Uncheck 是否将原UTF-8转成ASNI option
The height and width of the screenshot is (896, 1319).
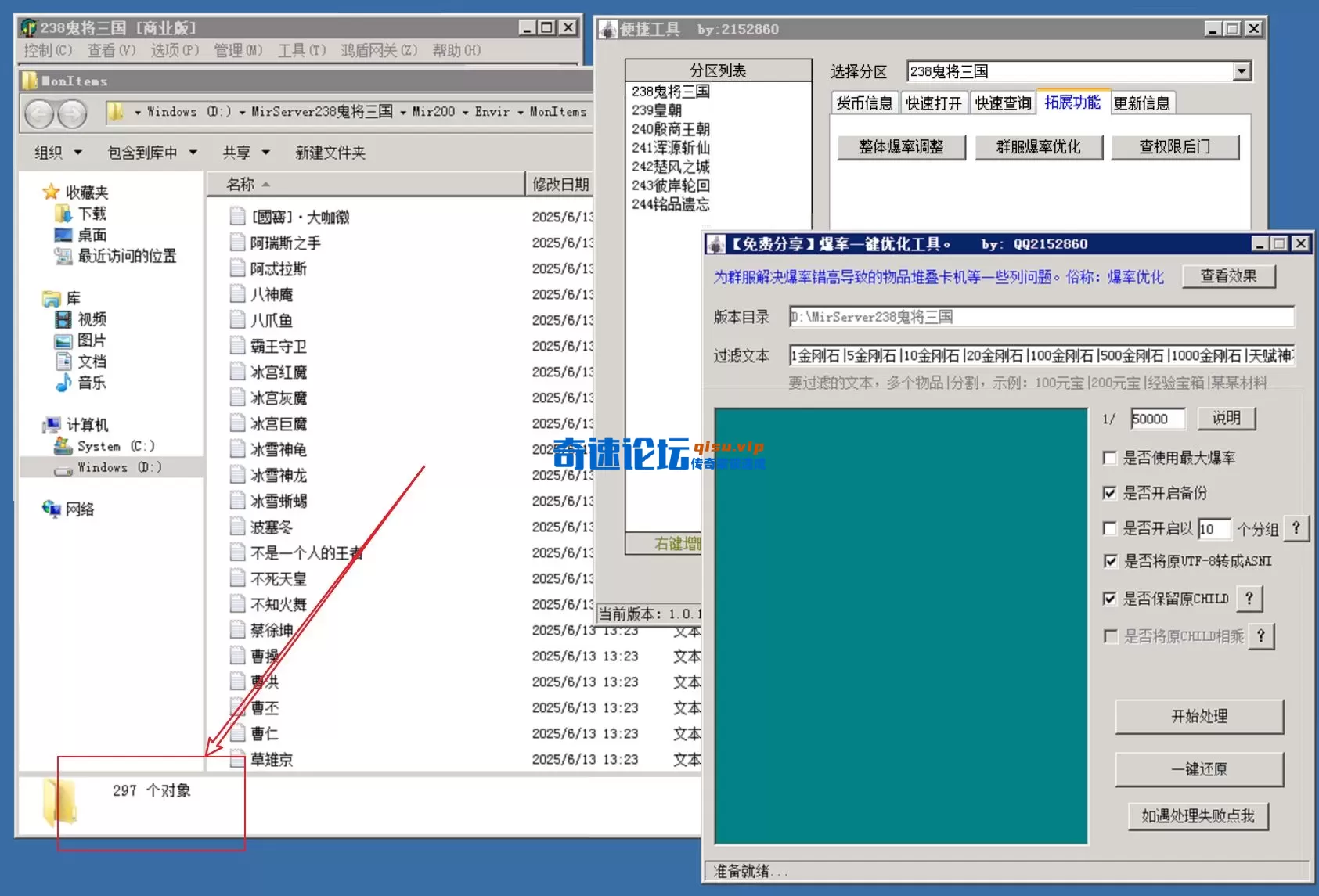[x=1110, y=561]
